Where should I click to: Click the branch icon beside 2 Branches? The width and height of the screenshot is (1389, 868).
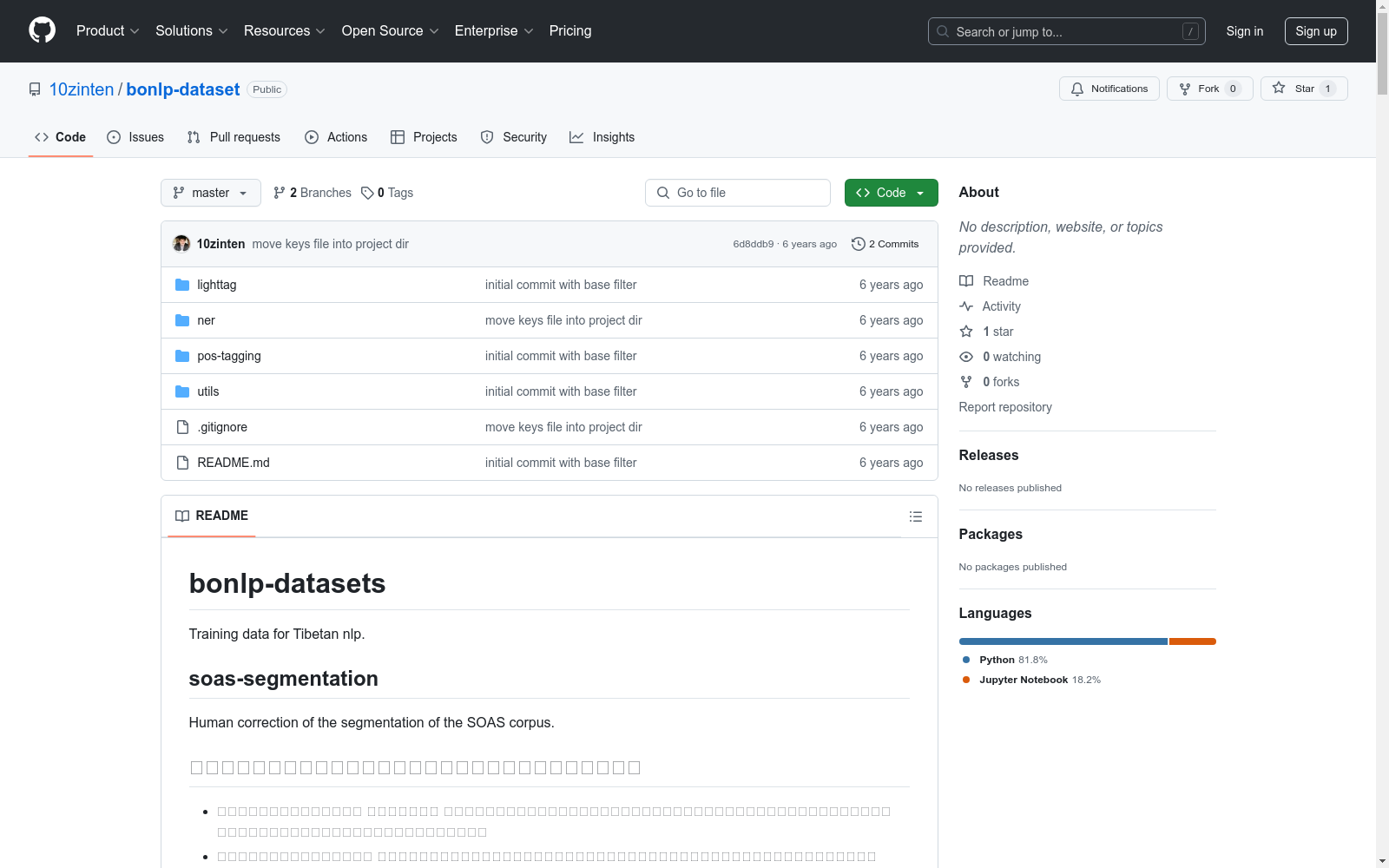(x=280, y=193)
